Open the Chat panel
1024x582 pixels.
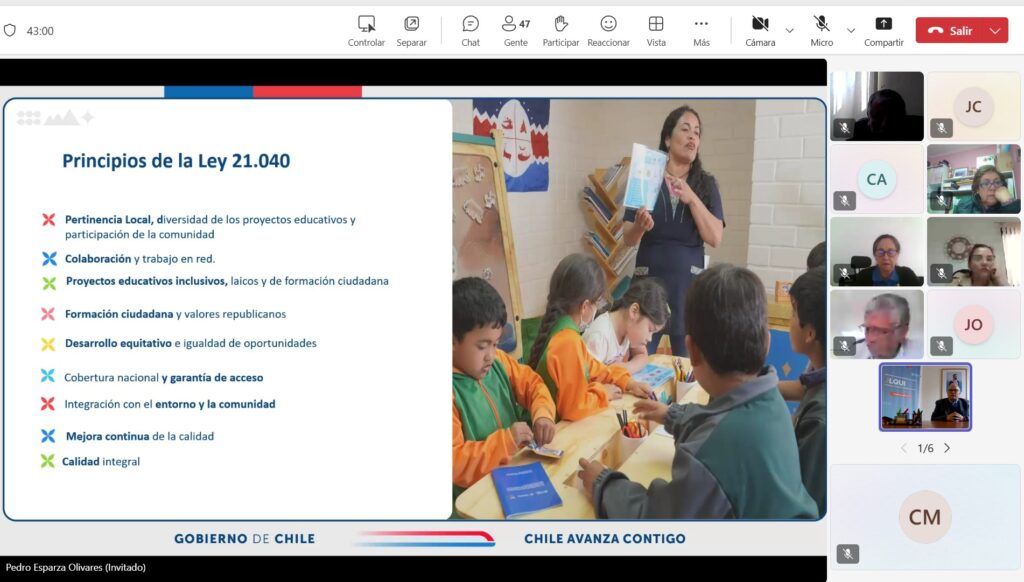[x=470, y=30]
